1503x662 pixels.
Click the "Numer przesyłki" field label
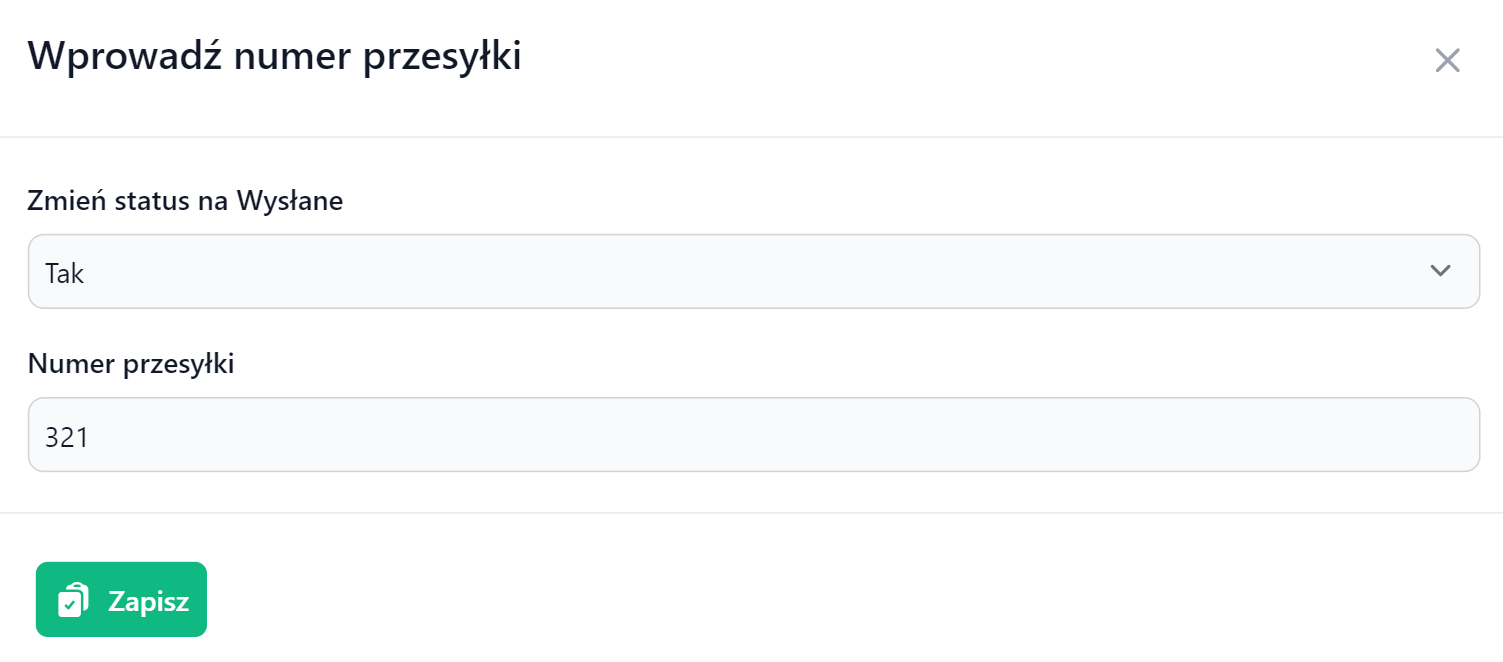click(131, 364)
